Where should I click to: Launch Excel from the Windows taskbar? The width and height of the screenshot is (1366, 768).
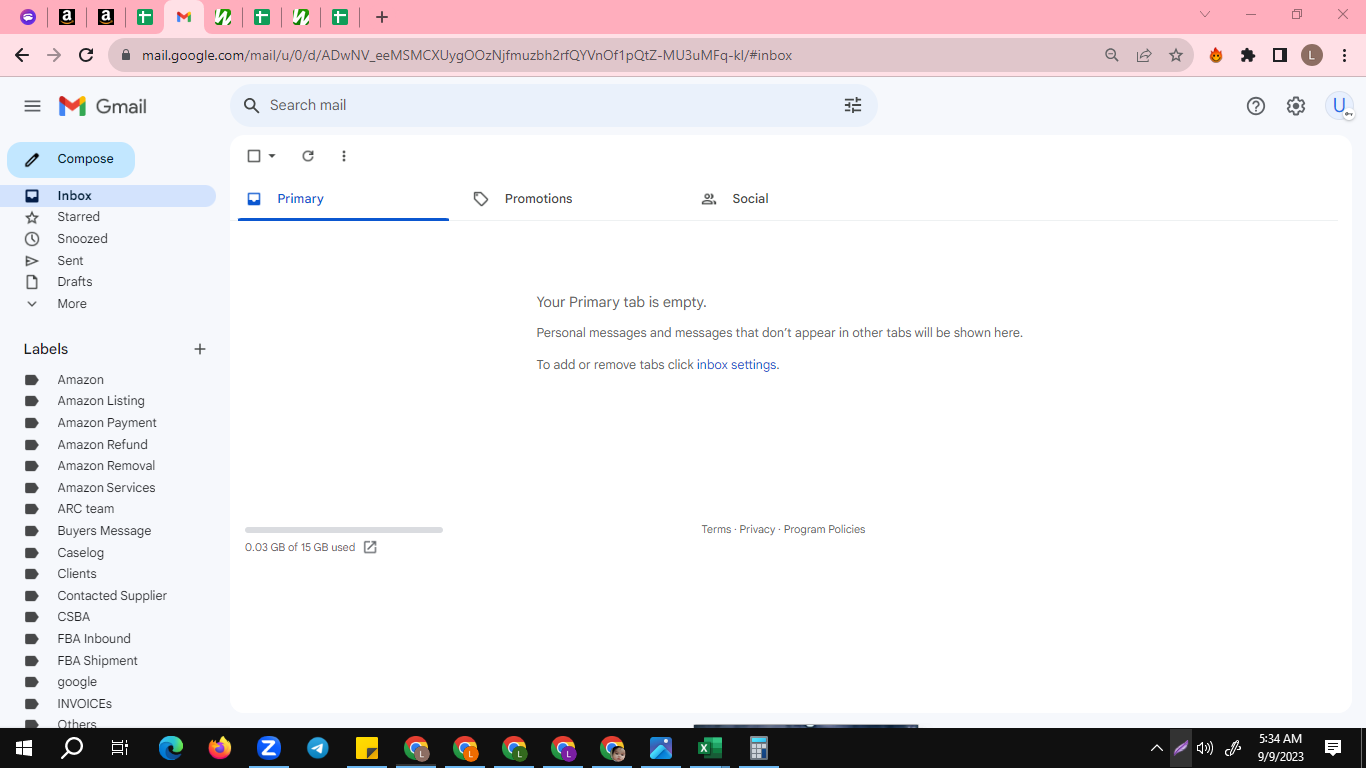pyautogui.click(x=710, y=748)
